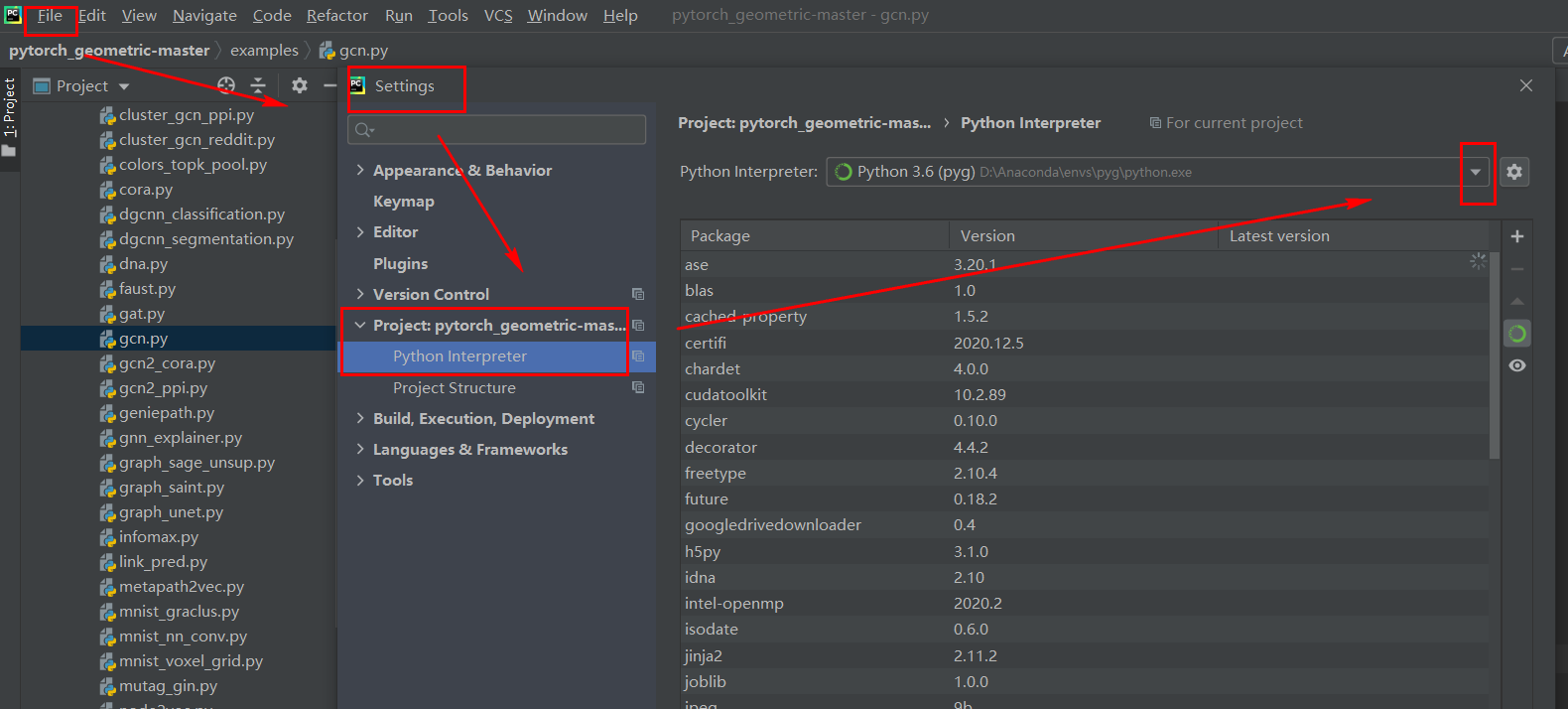
Task: Open the Run menu
Action: (399, 16)
